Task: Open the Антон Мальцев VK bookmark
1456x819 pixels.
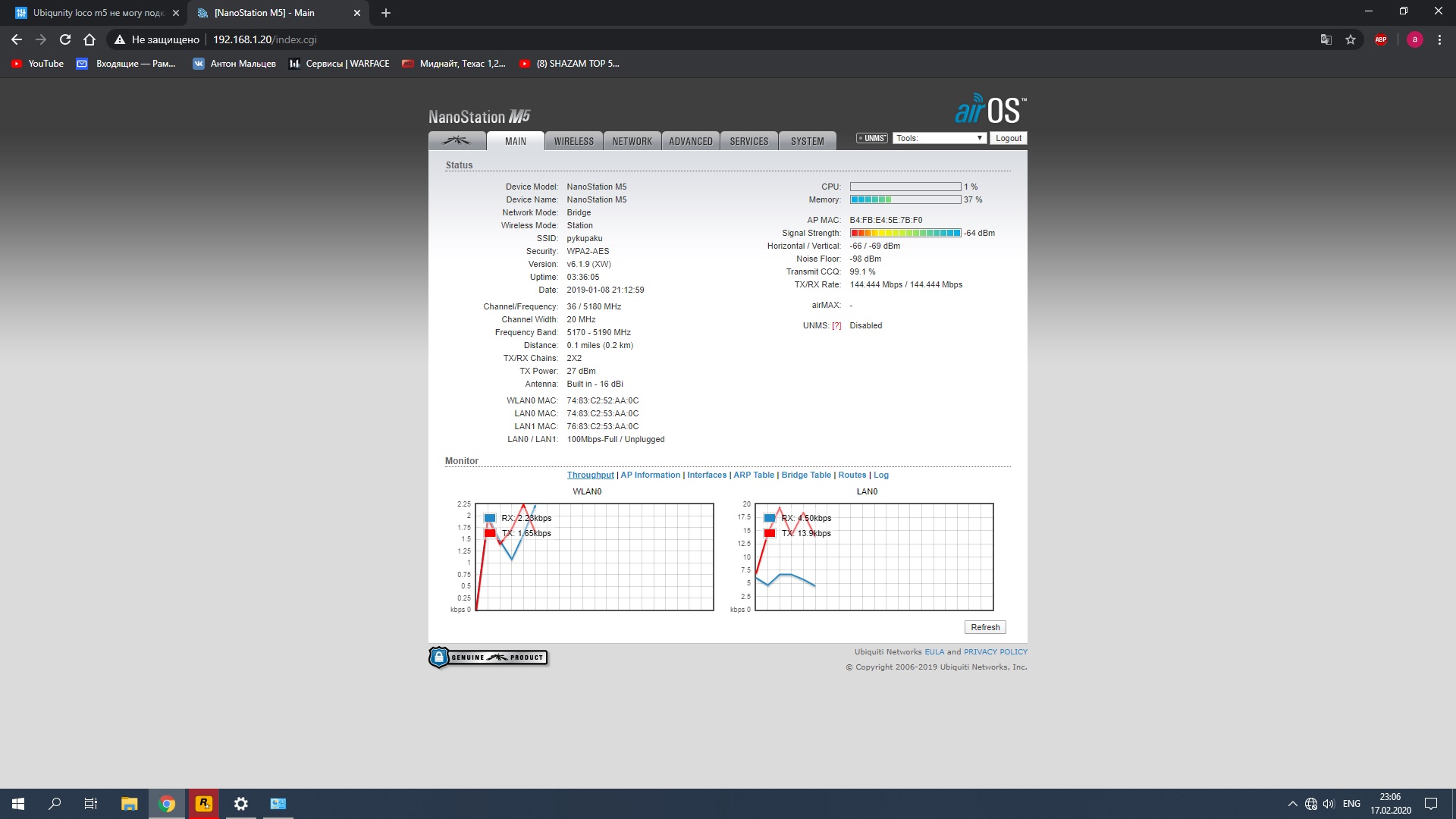Action: (x=234, y=64)
